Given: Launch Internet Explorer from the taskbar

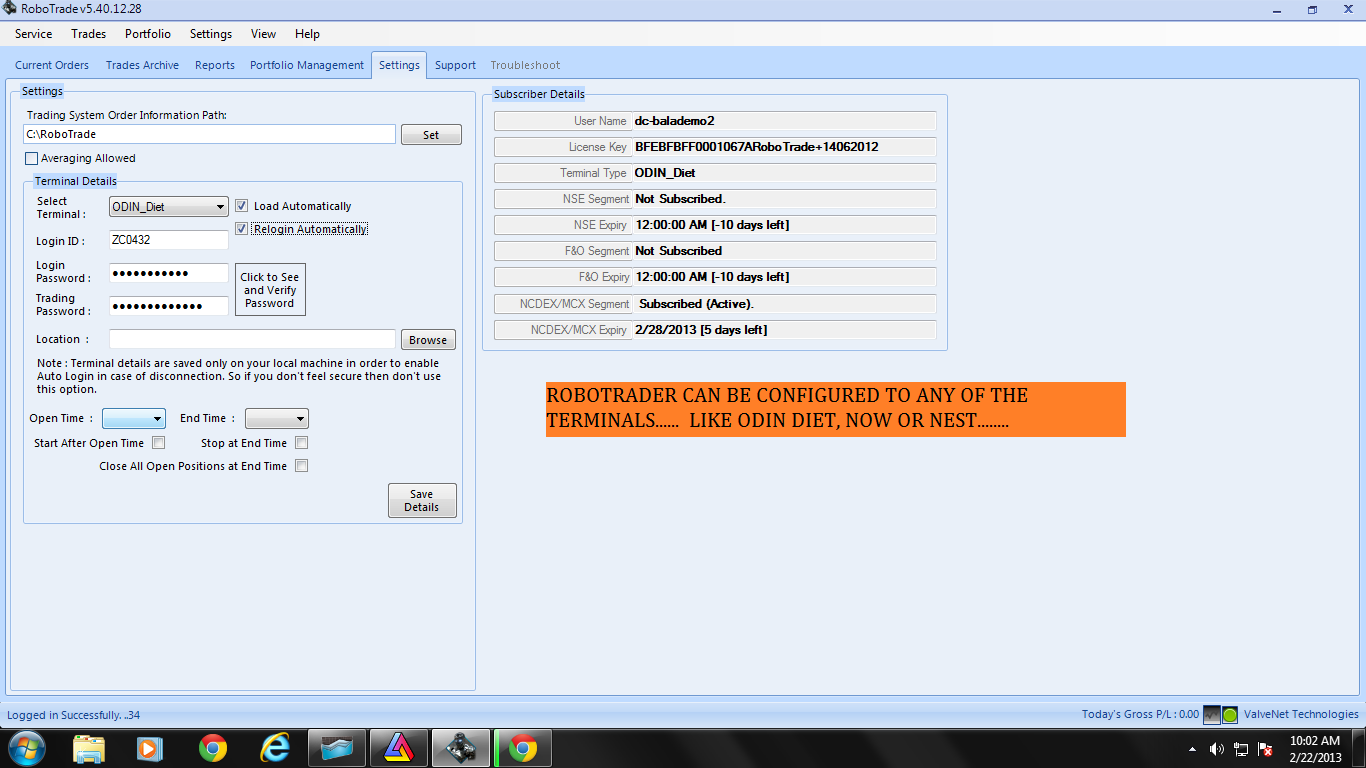Looking at the screenshot, I should tap(274, 748).
